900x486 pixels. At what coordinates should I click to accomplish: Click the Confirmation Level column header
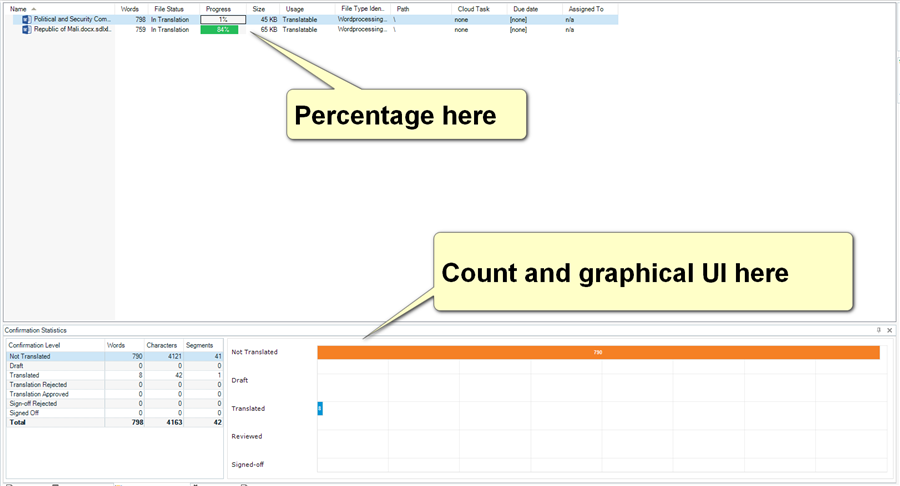(34, 345)
